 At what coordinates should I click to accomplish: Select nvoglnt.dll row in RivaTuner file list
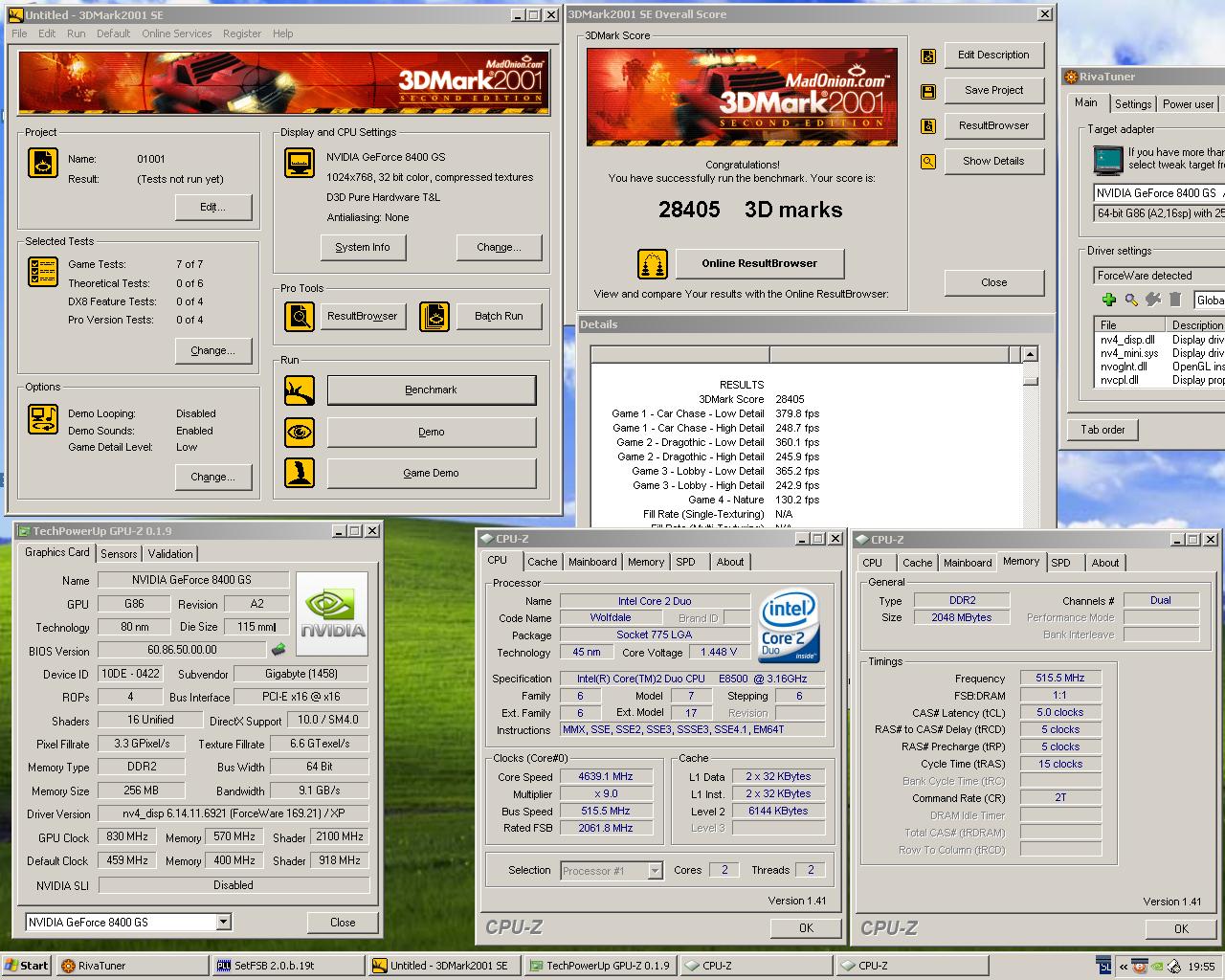[x=1160, y=367]
